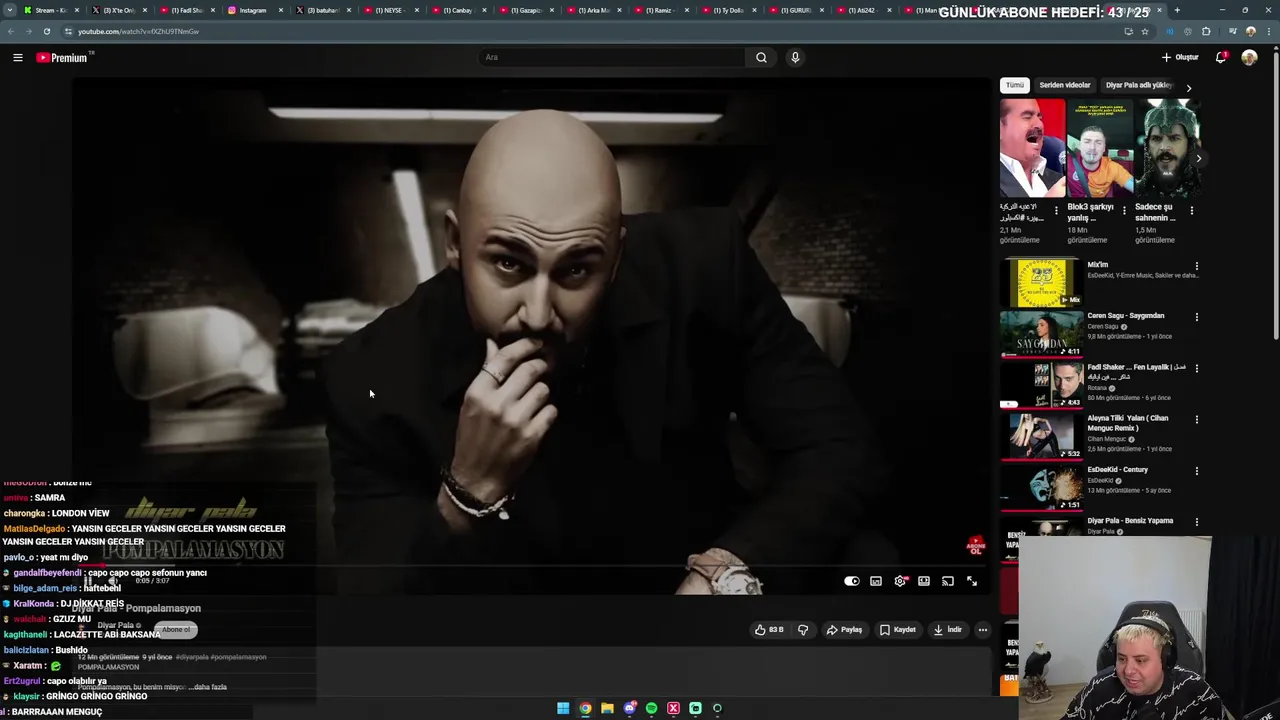Screen dimensions: 1280x720
Task: Like the video showing 83 B
Action: [x=769, y=630]
